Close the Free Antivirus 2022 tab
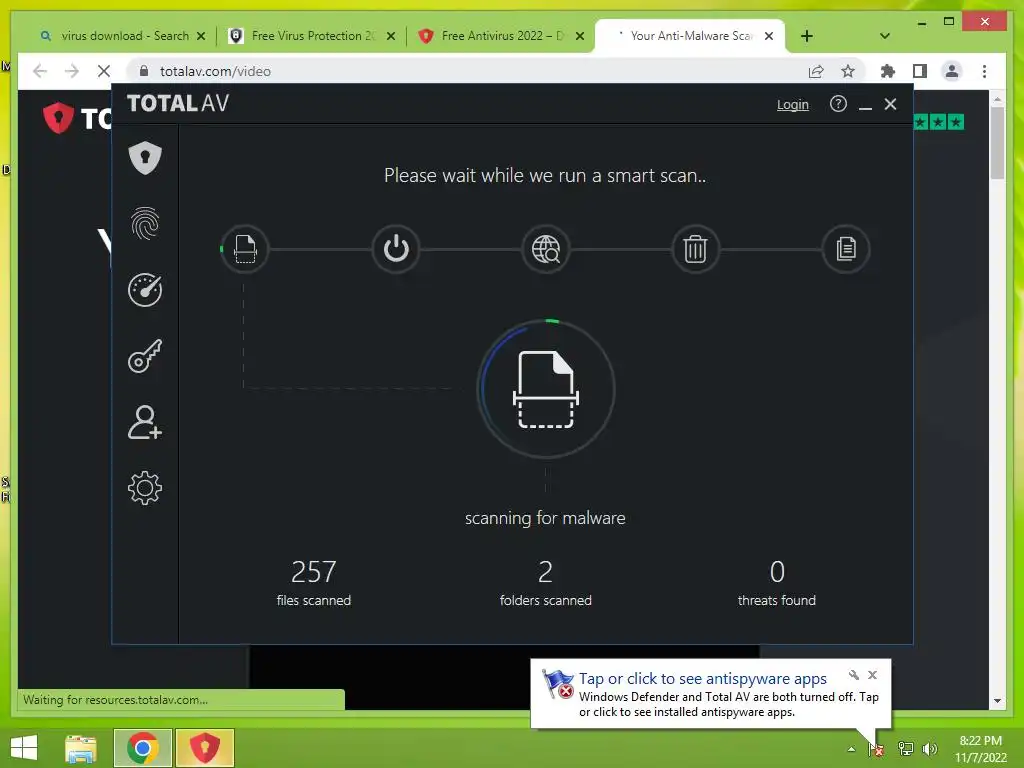The height and width of the screenshot is (768, 1024). pyautogui.click(x=580, y=37)
